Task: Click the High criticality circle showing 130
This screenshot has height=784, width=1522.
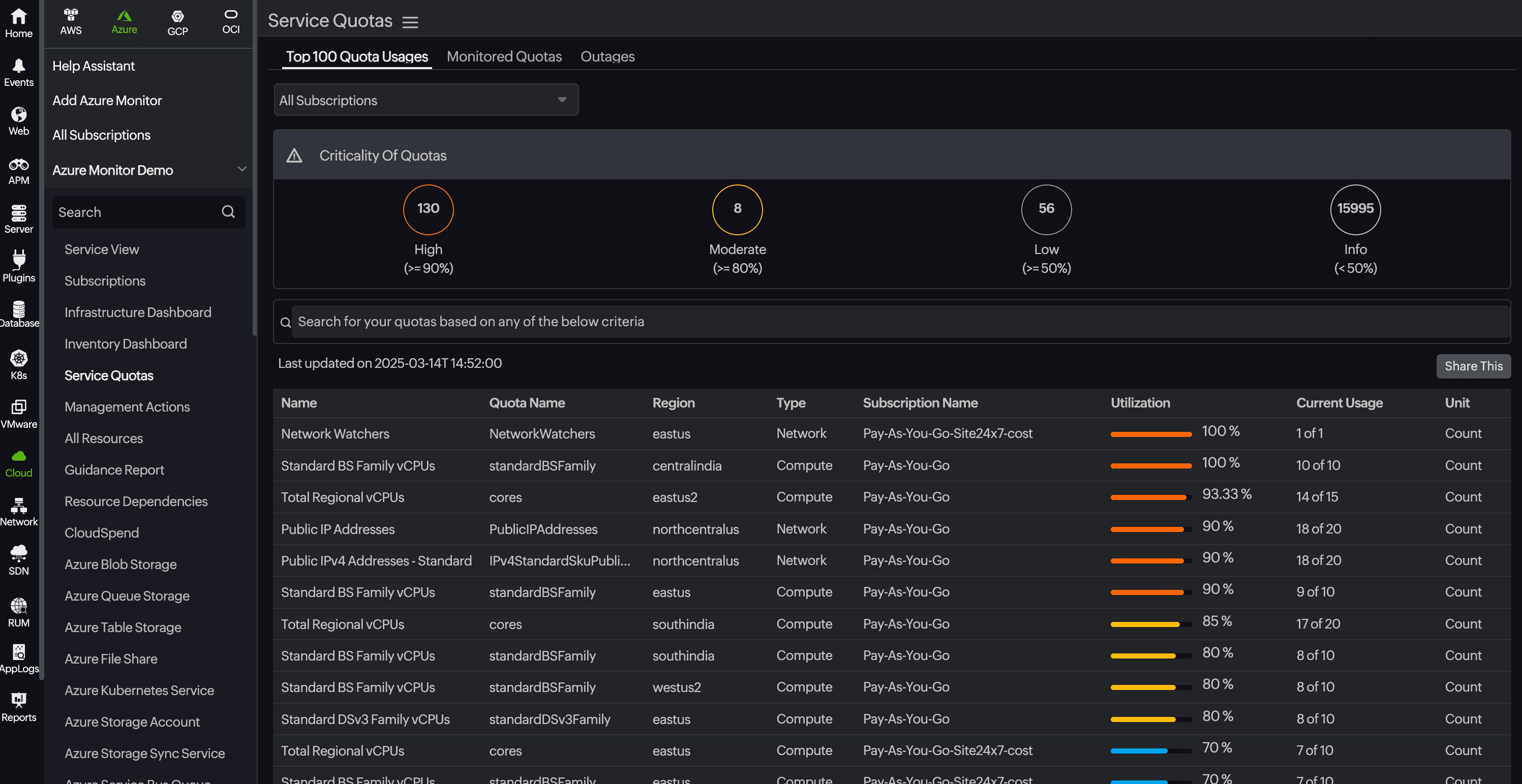Action: point(428,209)
